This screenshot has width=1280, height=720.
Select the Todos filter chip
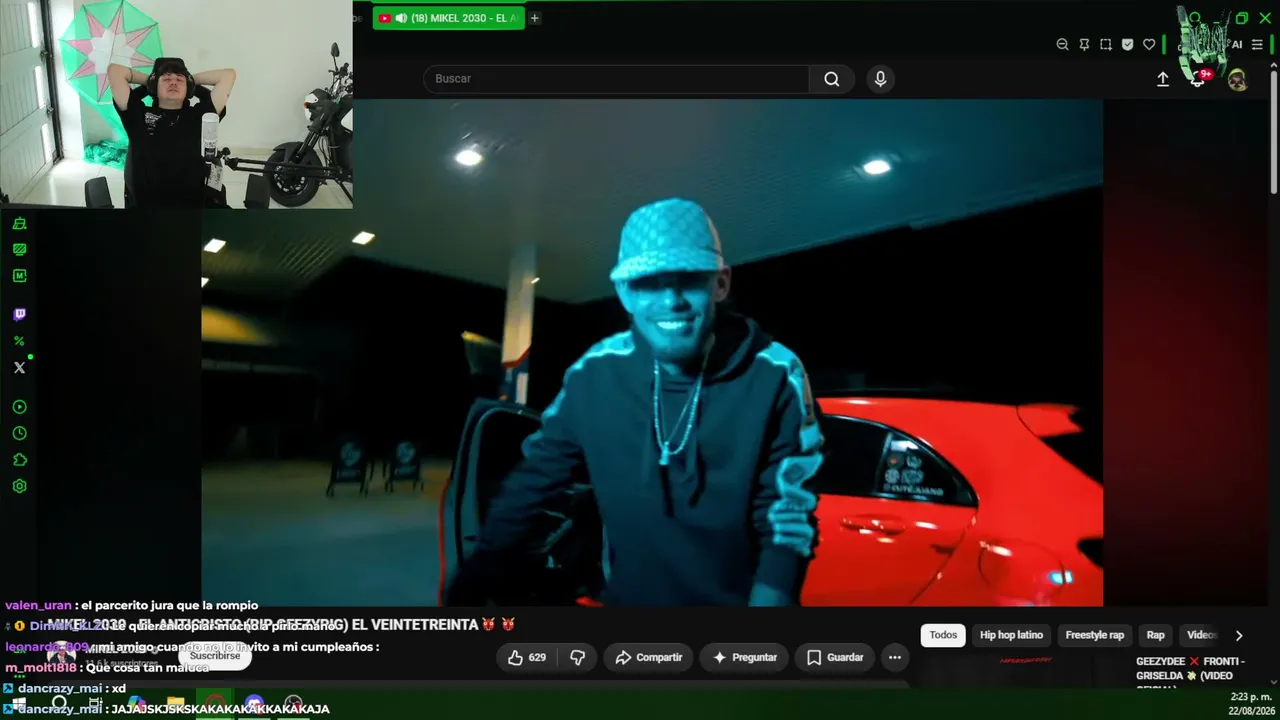[943, 635]
